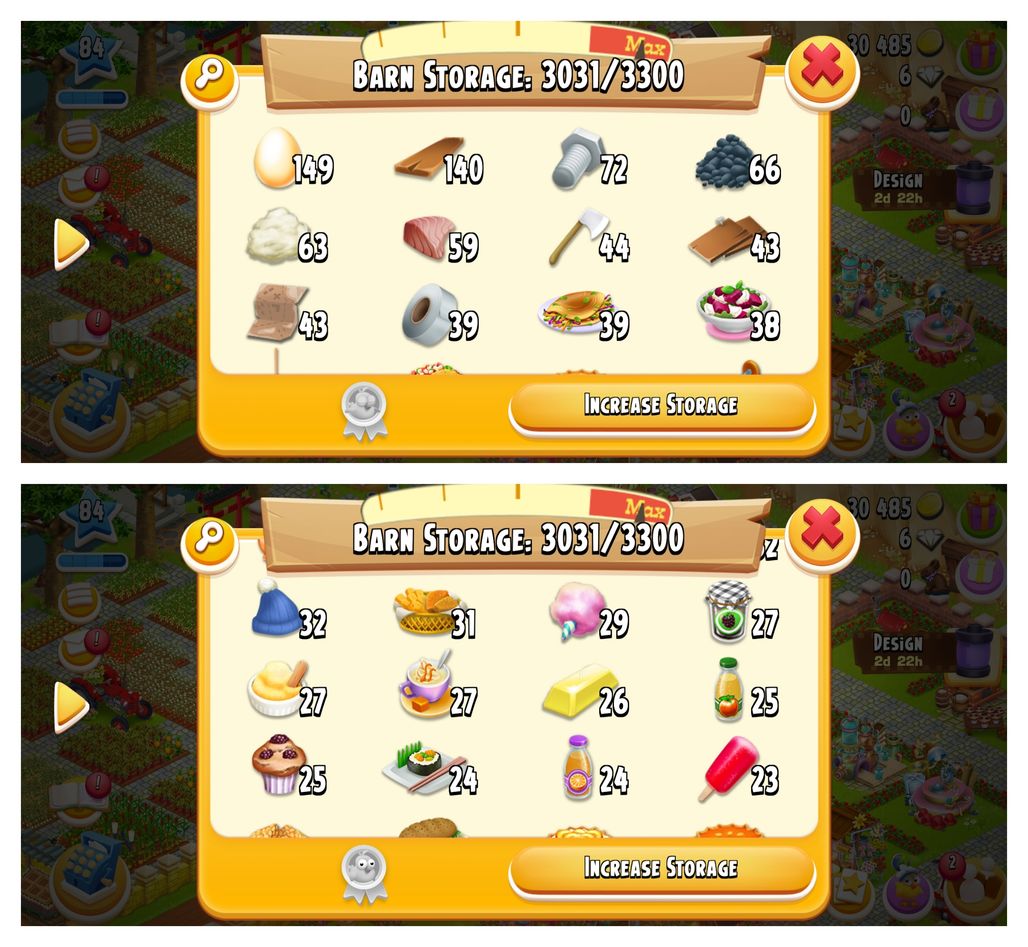Open the search magnifier in upper barn
The width and height of the screenshot is (1028, 947).
[210, 79]
